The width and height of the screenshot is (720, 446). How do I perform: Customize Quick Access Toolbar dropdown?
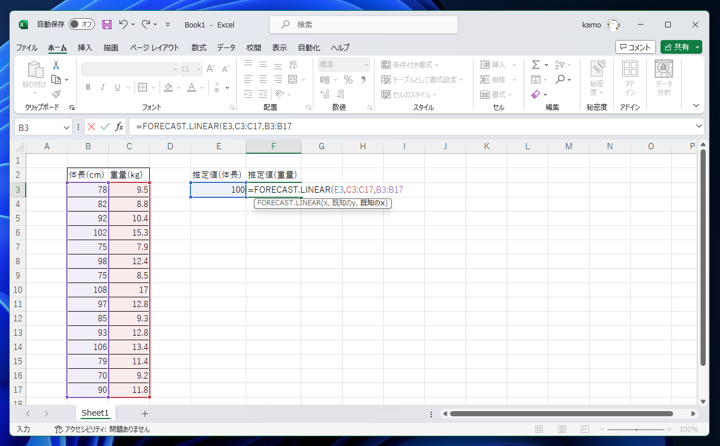pos(168,24)
